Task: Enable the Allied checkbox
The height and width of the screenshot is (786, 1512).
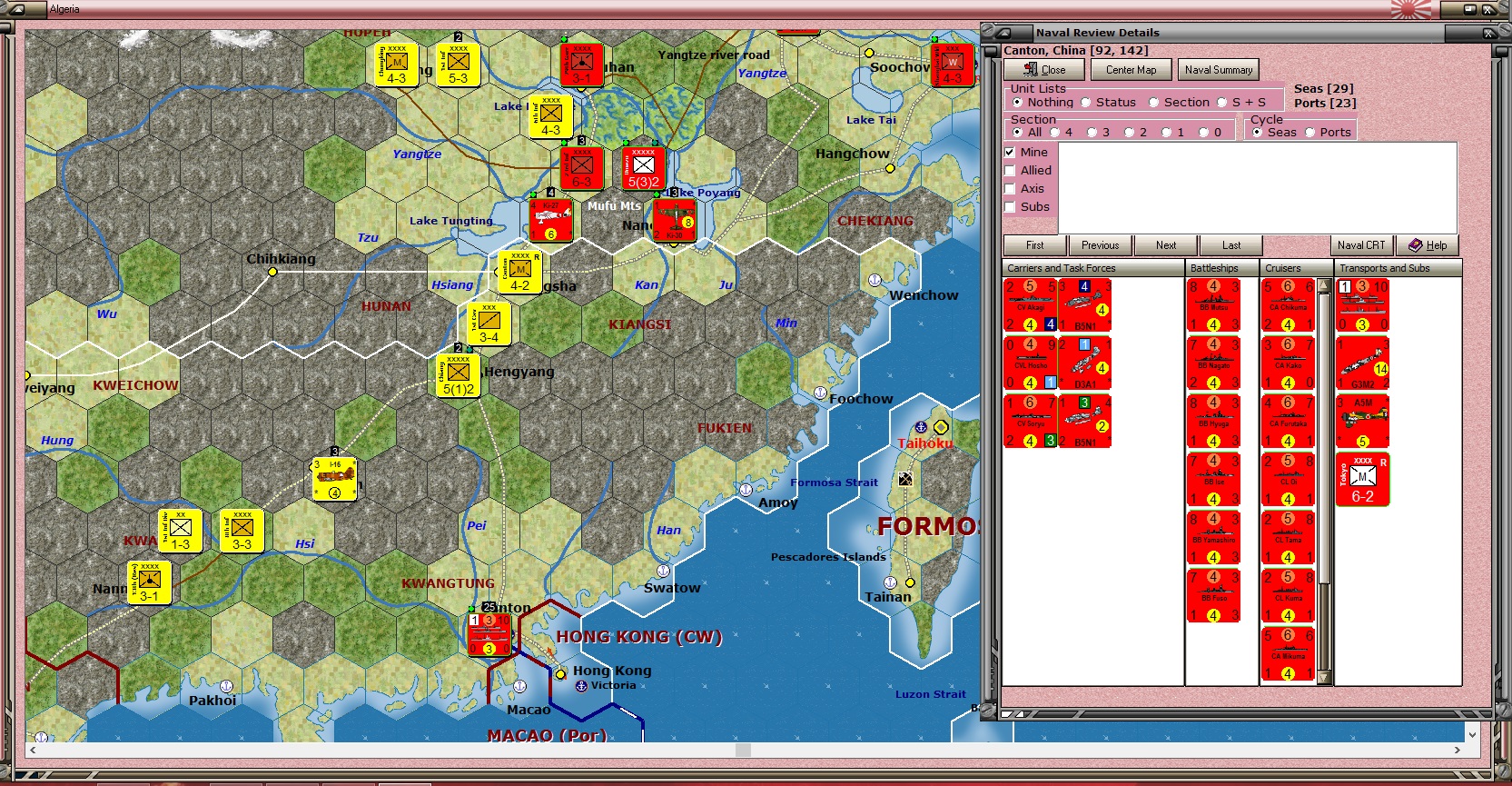Action: pos(1010,171)
